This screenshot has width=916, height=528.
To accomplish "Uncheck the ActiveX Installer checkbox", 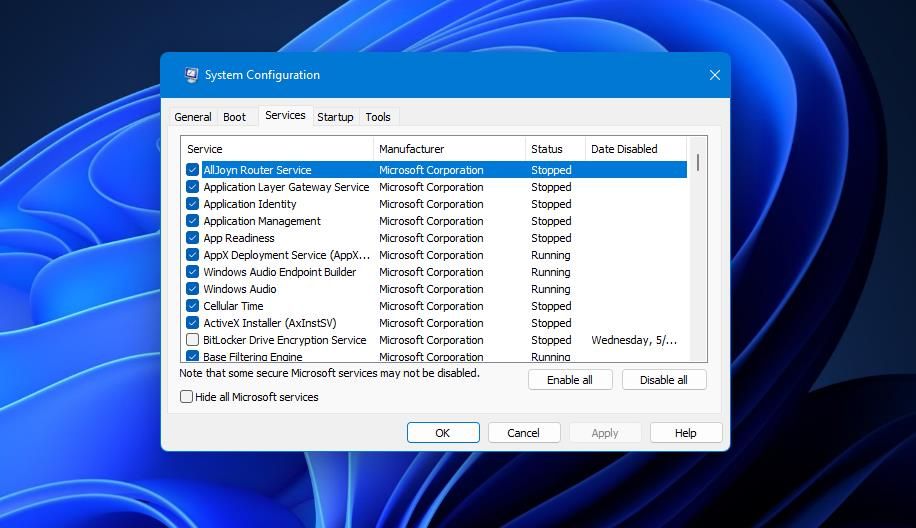I will (x=192, y=322).
